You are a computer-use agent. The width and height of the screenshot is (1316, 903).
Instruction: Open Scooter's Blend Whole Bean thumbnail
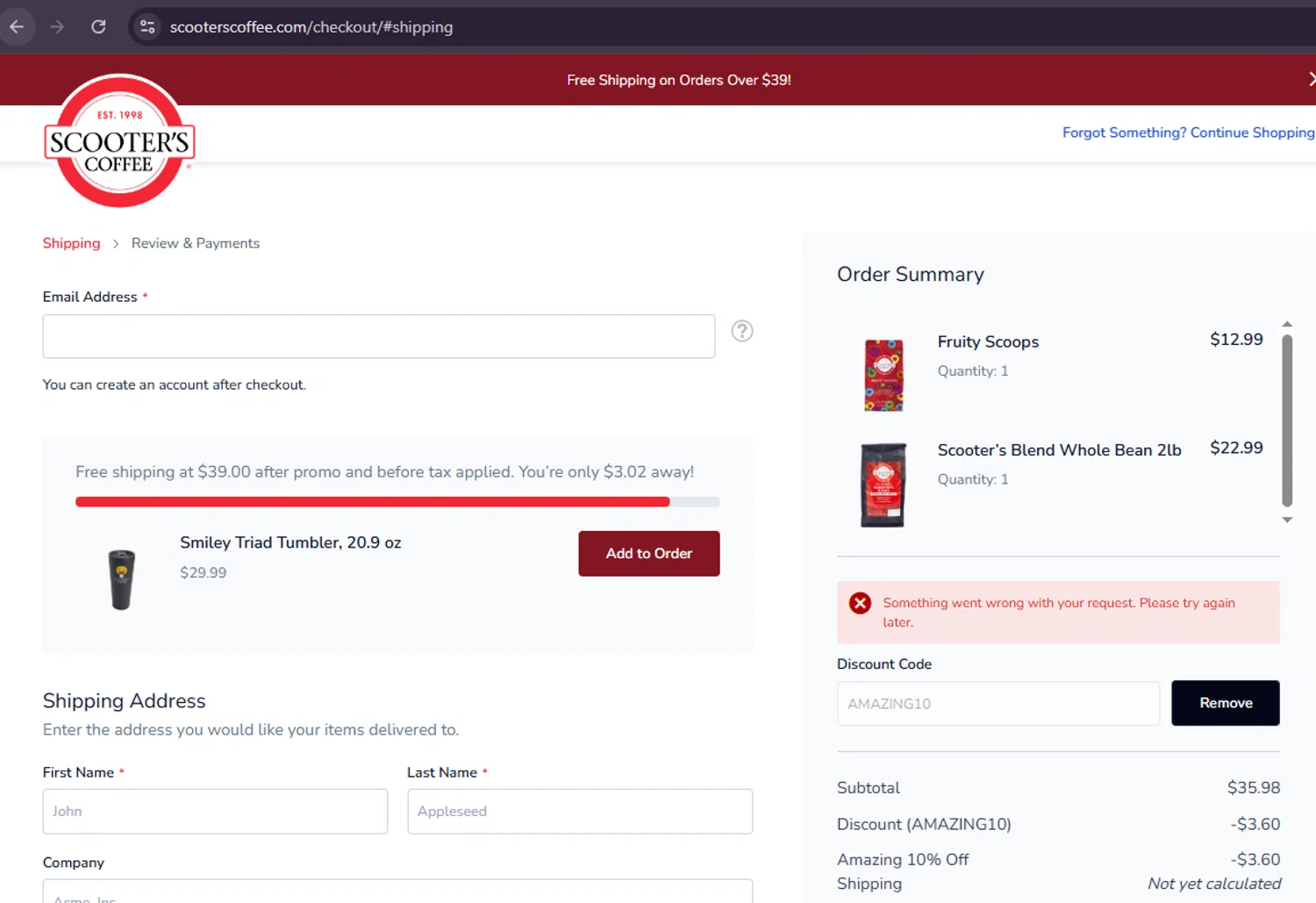click(x=883, y=484)
